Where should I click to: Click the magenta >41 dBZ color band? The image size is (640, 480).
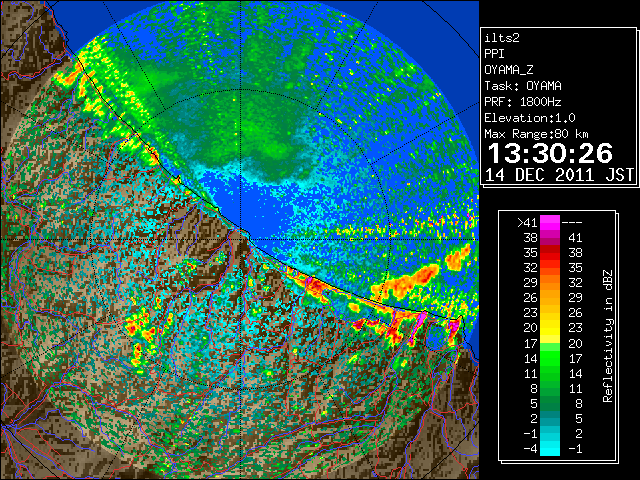[x=550, y=223]
